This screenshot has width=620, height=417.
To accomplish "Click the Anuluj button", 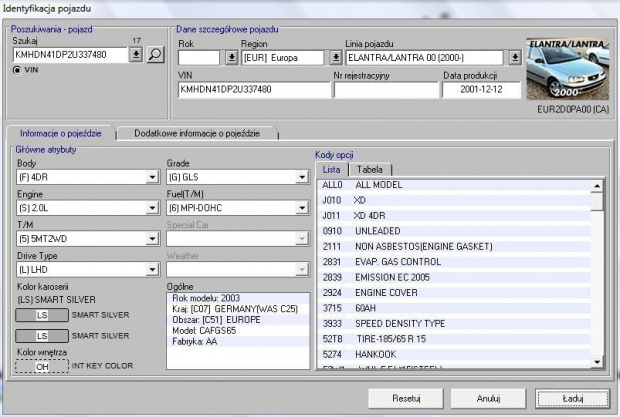I will (488, 398).
